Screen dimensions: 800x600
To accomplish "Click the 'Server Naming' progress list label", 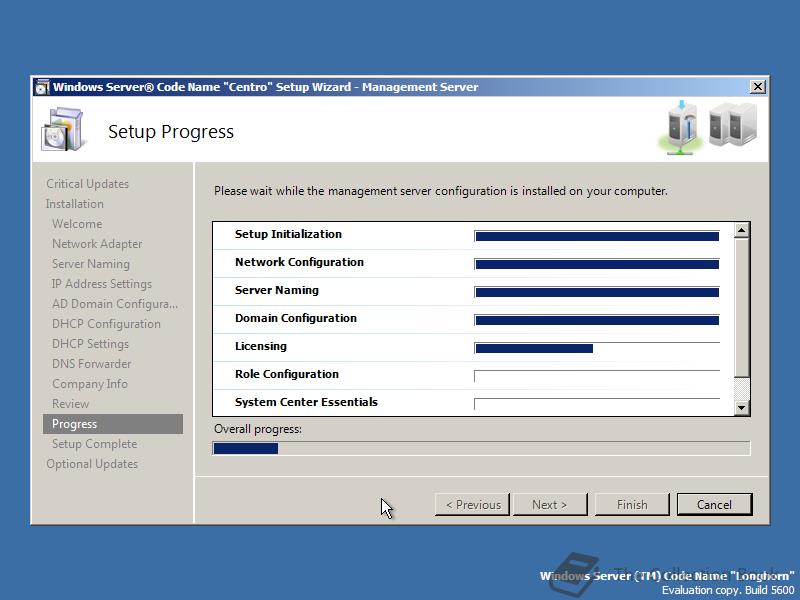I will tap(277, 290).
